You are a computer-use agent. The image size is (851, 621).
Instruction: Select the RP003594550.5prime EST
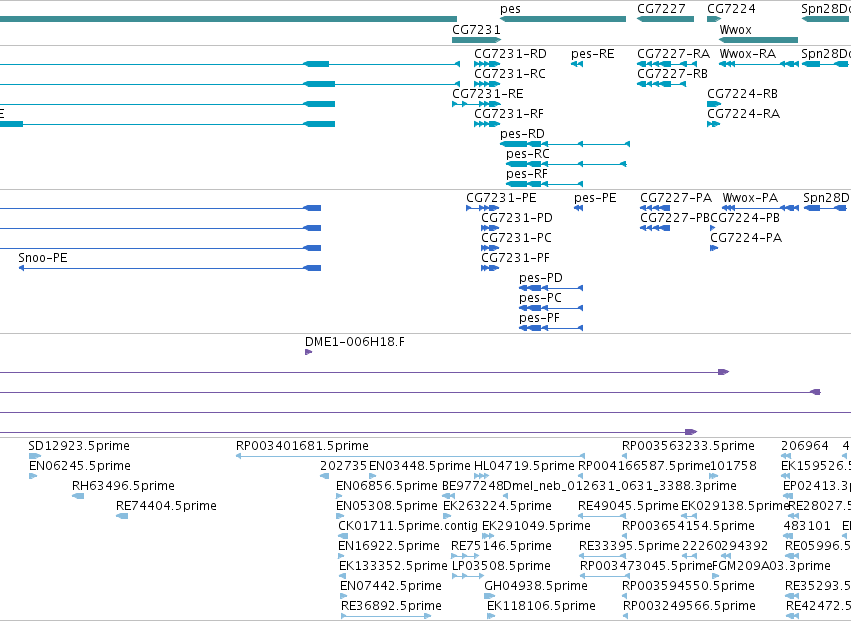pyautogui.click(x=625, y=597)
